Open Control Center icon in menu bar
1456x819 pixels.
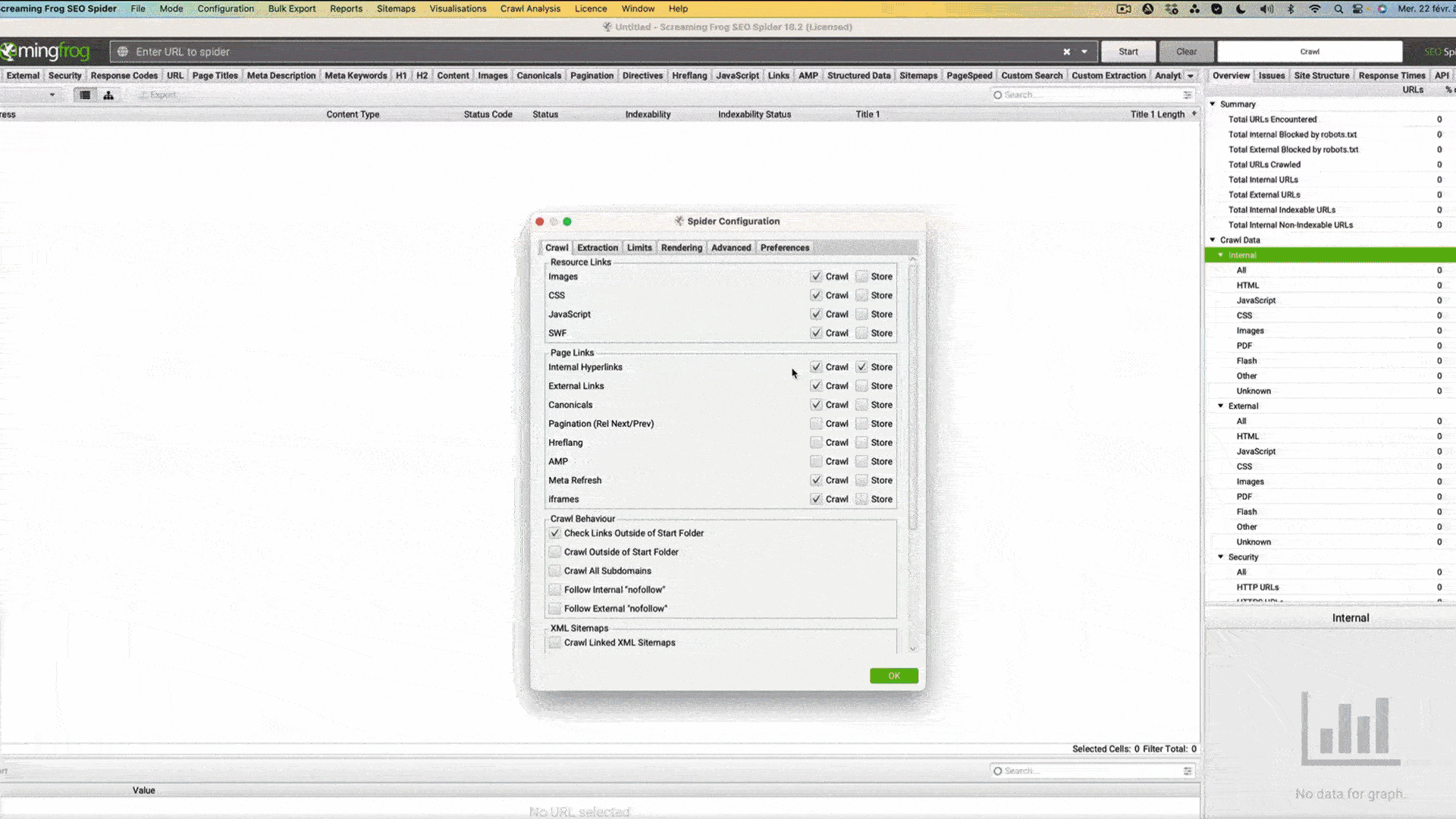(1358, 9)
